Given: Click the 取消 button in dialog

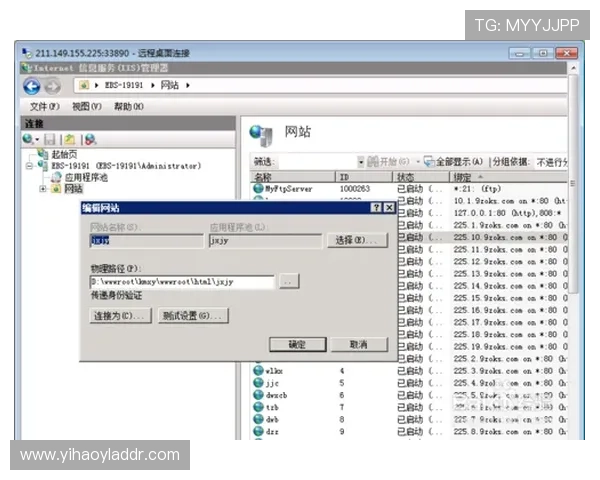Looking at the screenshot, I should (357, 343).
